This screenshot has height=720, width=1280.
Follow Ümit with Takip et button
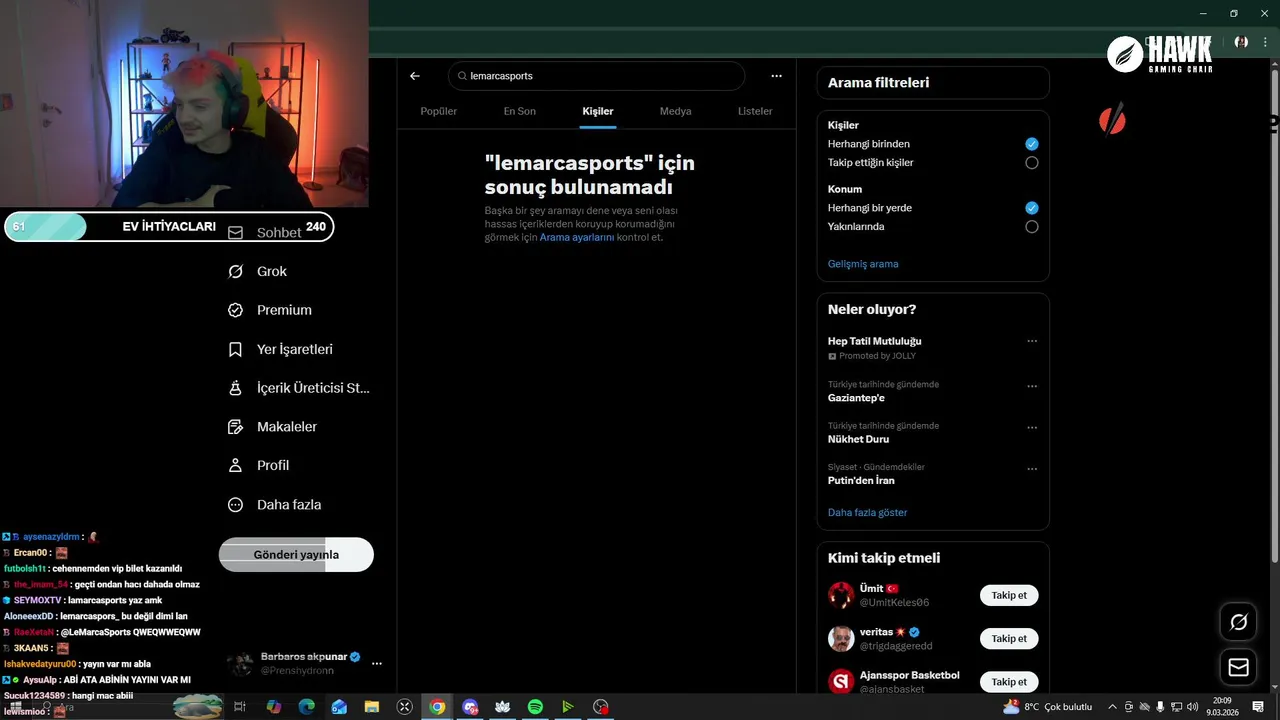(1009, 595)
